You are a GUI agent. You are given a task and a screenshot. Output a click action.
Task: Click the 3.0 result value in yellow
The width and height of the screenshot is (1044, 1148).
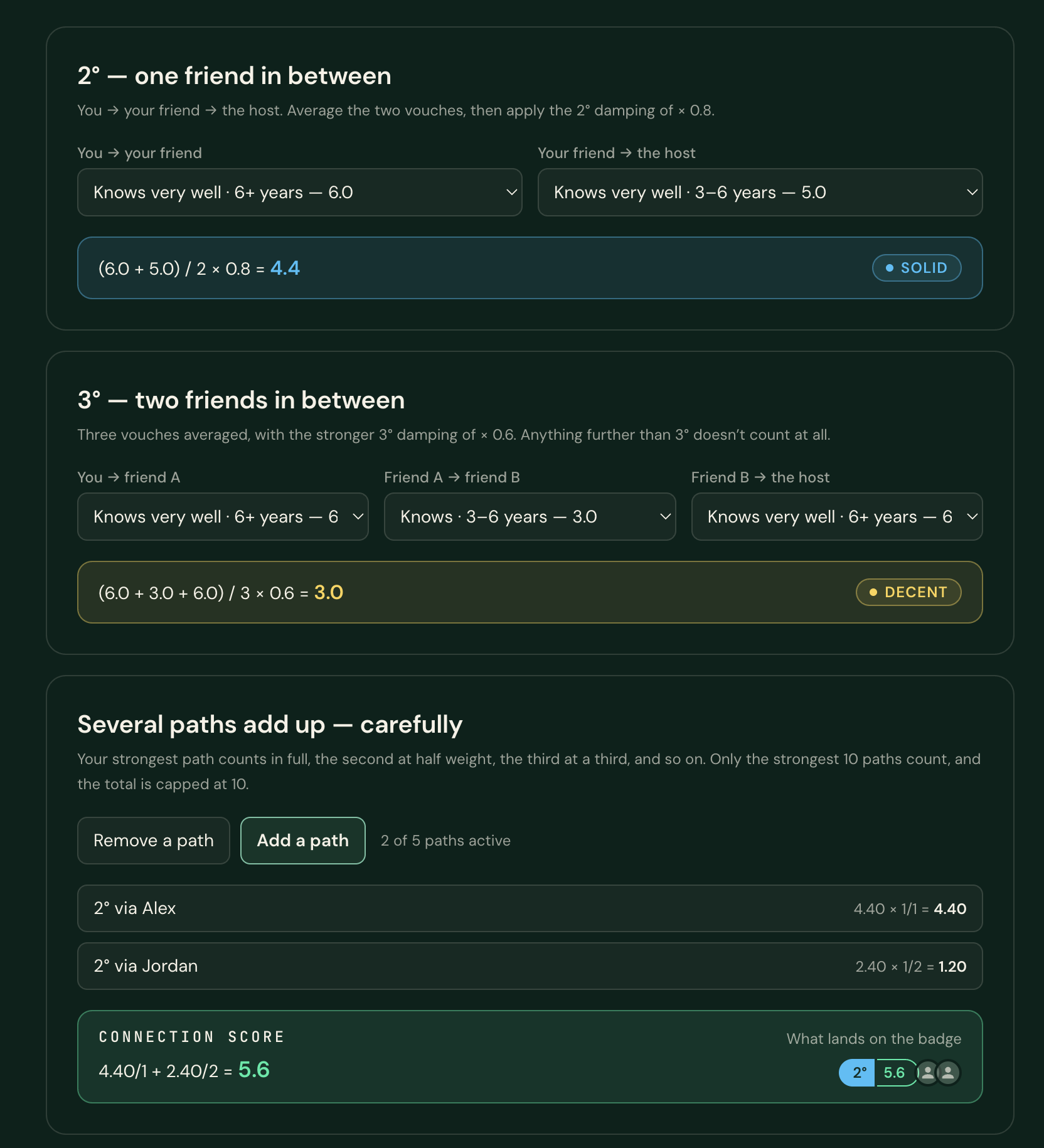coord(329,592)
